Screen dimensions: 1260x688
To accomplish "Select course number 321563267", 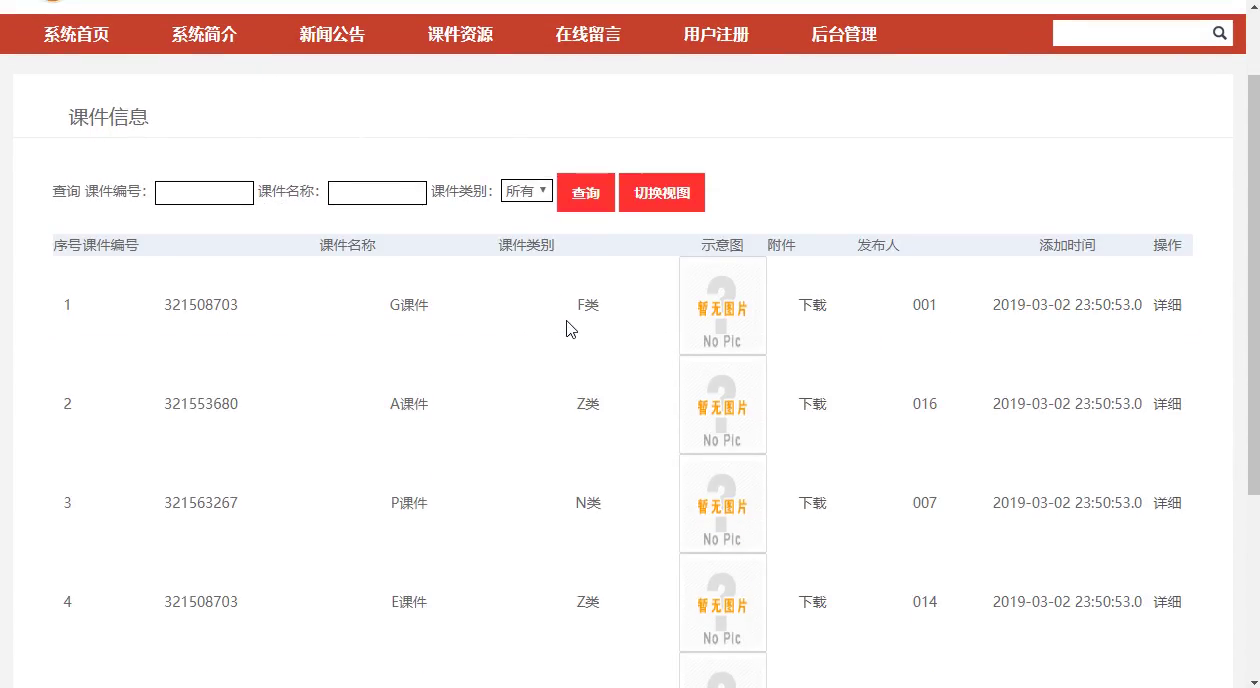I will 201,503.
